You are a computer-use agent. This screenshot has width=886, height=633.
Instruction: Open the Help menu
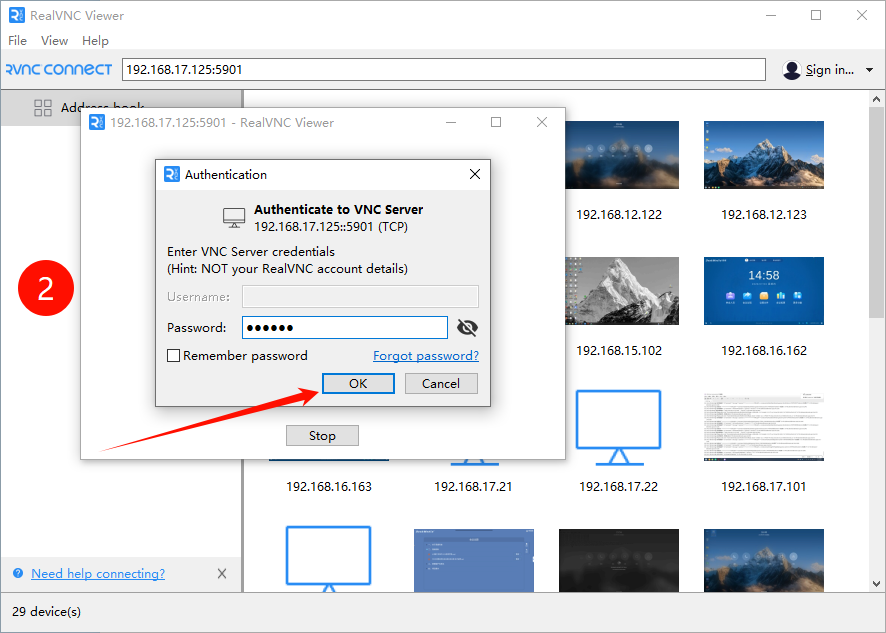coord(96,41)
